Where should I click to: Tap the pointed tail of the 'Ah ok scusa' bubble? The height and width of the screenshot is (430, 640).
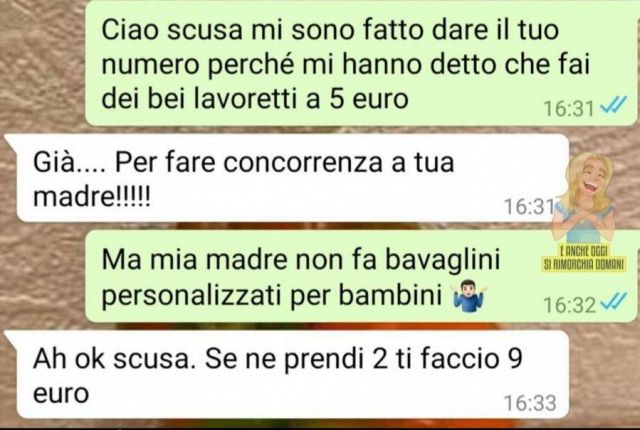[11, 338]
